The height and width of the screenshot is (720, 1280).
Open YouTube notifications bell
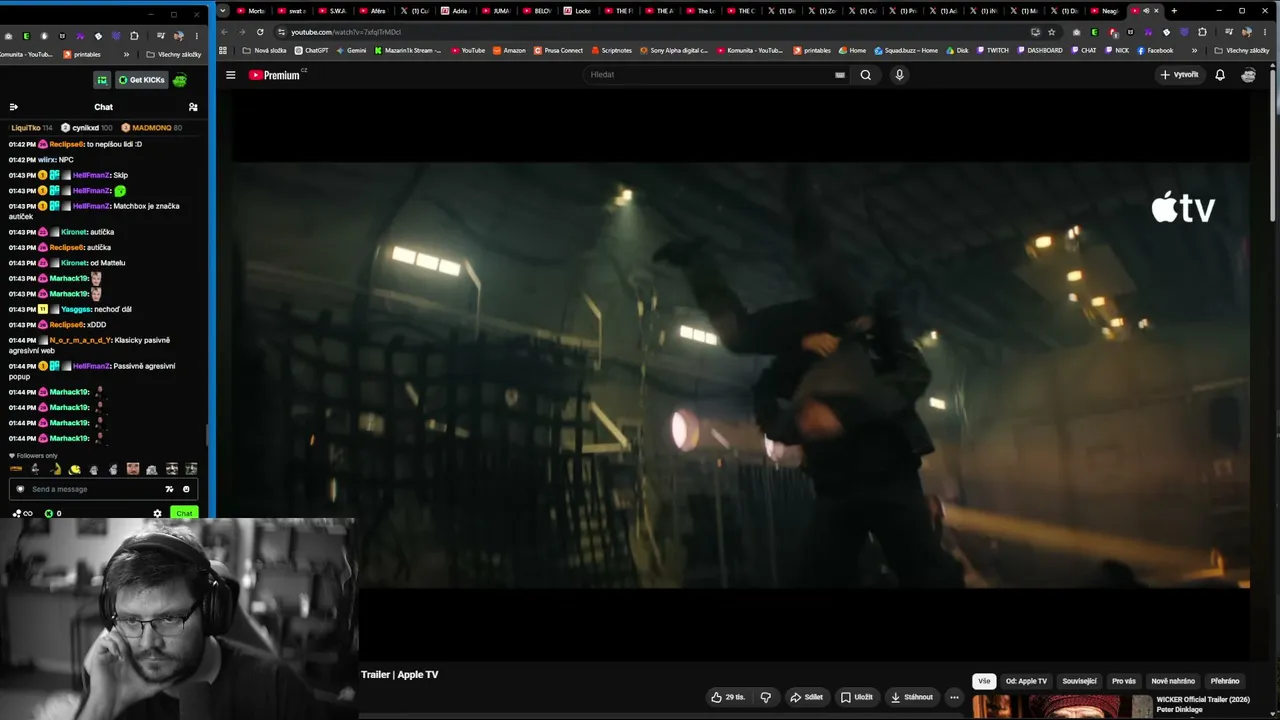[x=1220, y=75]
